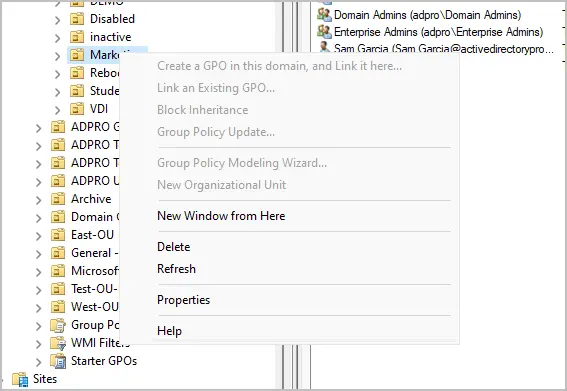Click the inactive OU folder icon
Image resolution: width=567 pixels, height=391 pixels.
click(x=77, y=37)
